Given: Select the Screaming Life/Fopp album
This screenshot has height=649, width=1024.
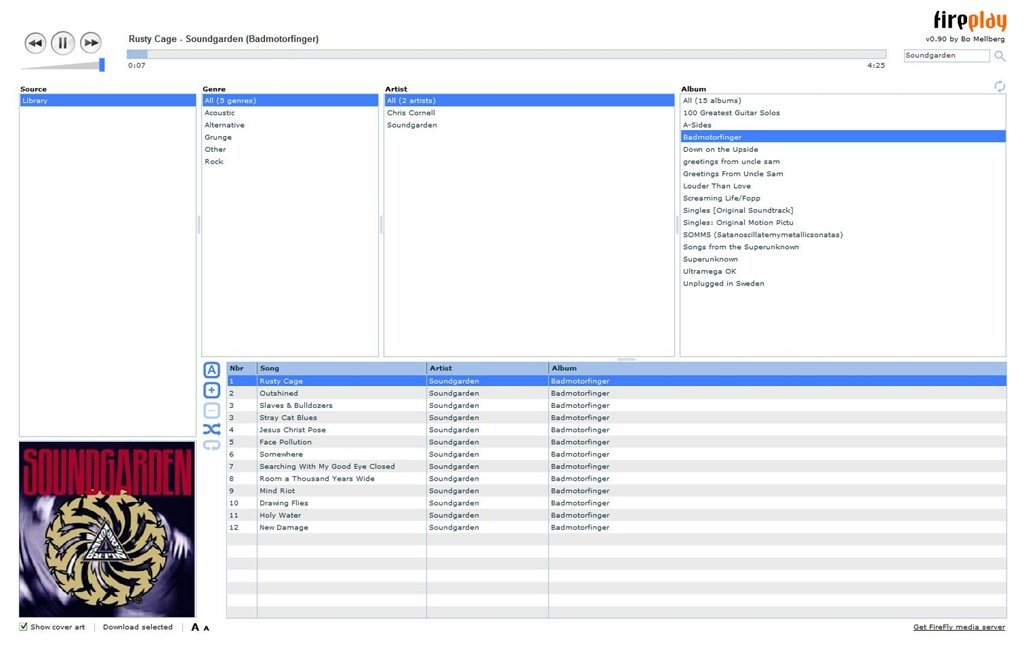Looking at the screenshot, I should (x=843, y=198).
